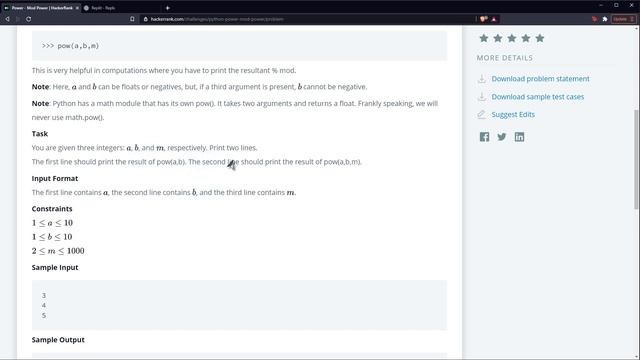Image resolution: width=640 pixels, height=360 pixels.
Task: Open the browser extensions puzzle icon
Action: click(605, 19)
